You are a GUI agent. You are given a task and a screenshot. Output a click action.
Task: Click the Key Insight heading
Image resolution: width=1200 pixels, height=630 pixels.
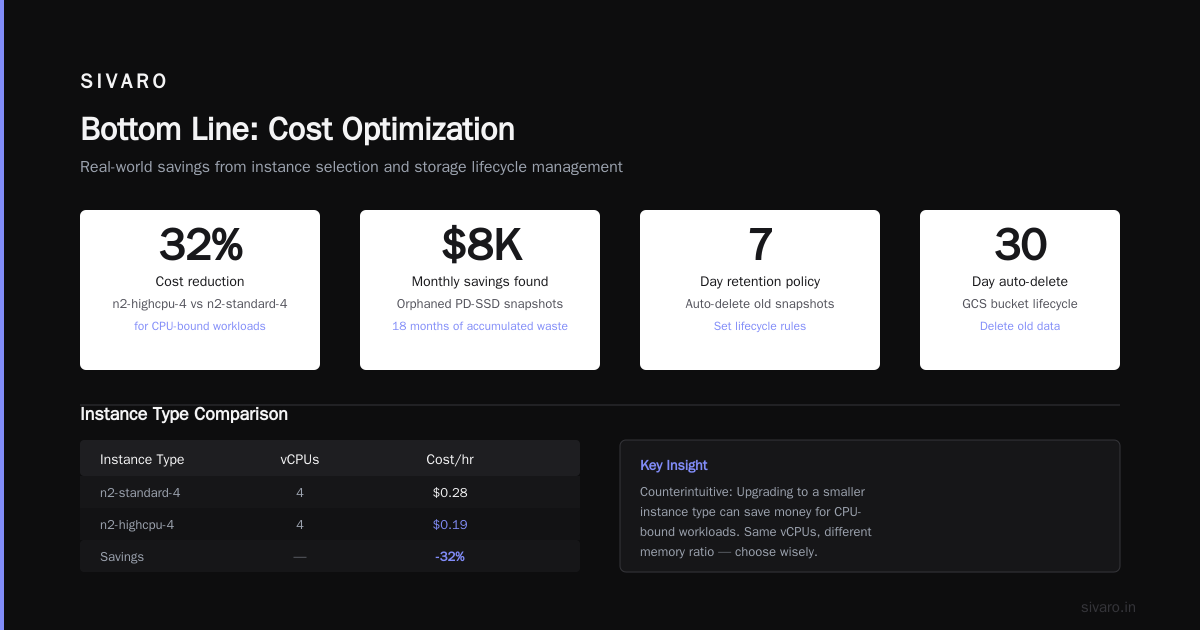tap(674, 465)
